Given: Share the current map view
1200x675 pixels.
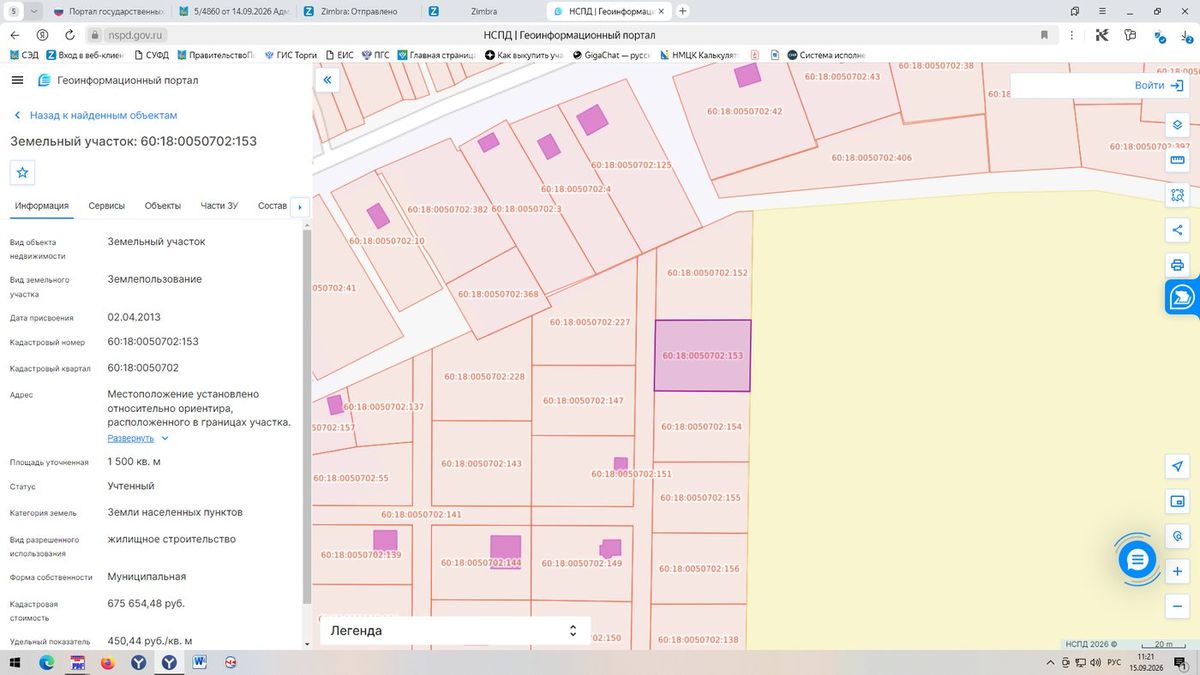Looking at the screenshot, I should 1177,230.
